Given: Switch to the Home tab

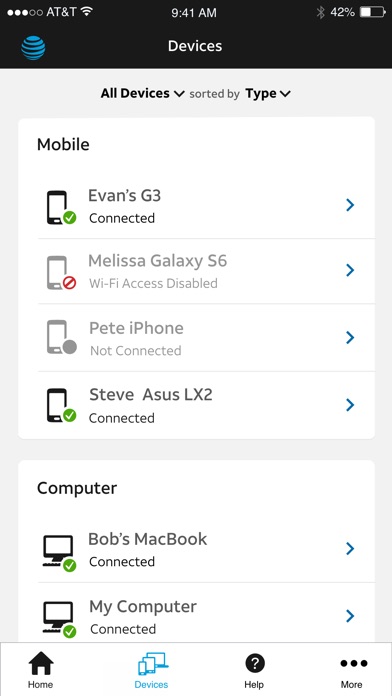Looking at the screenshot, I should [x=40, y=670].
